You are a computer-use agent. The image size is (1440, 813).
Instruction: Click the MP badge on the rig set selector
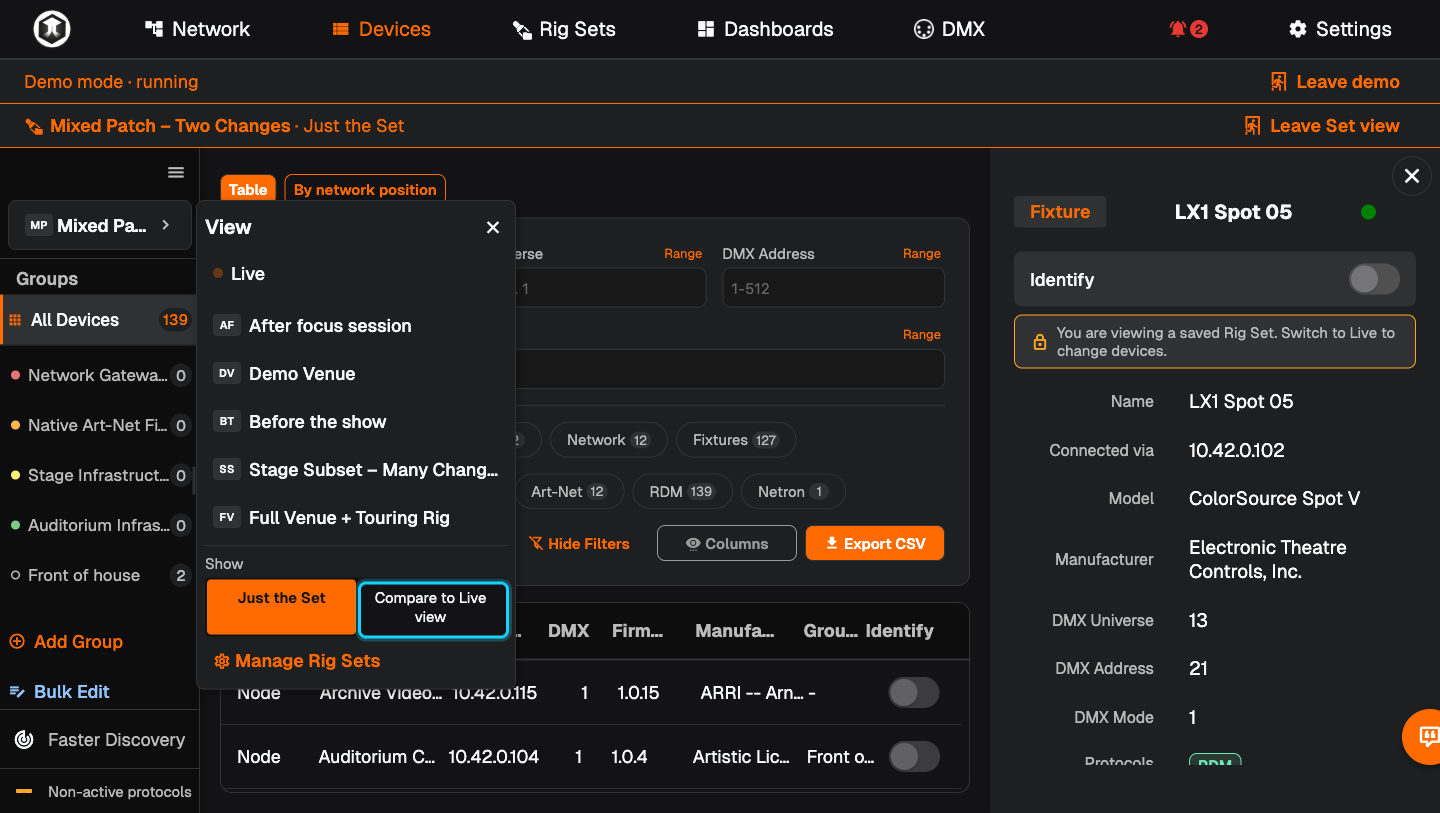tap(38, 226)
